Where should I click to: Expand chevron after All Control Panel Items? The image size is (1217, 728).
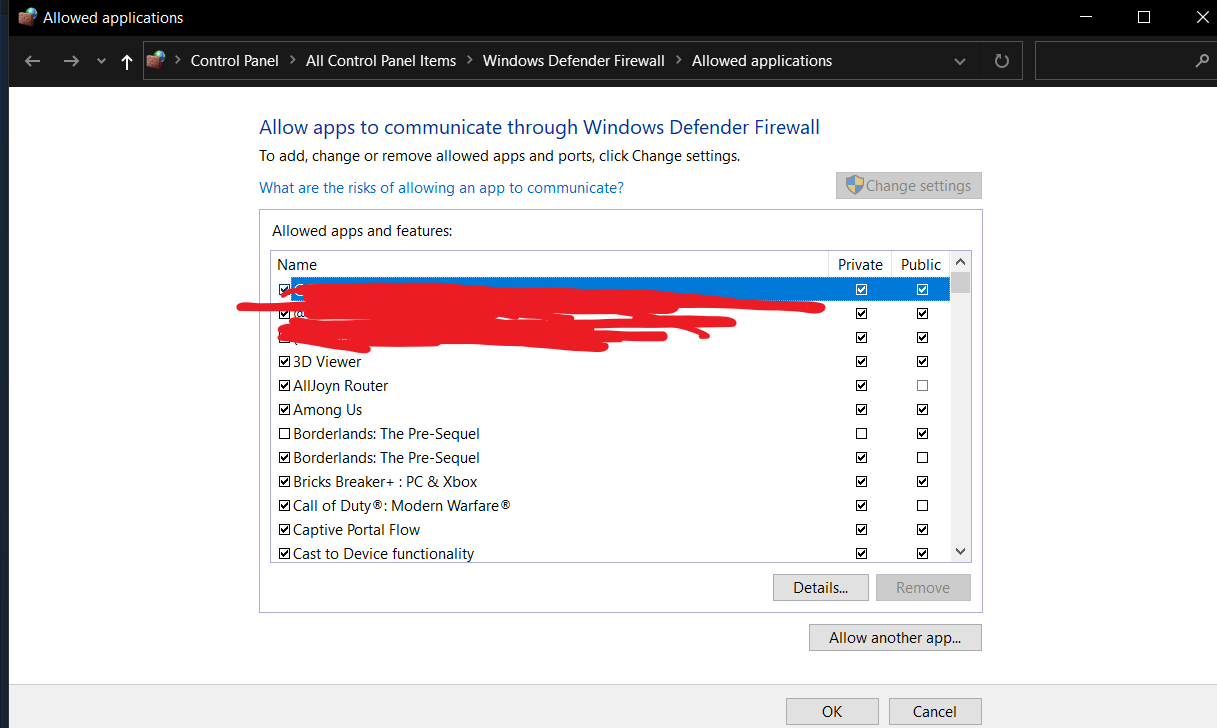coord(469,61)
